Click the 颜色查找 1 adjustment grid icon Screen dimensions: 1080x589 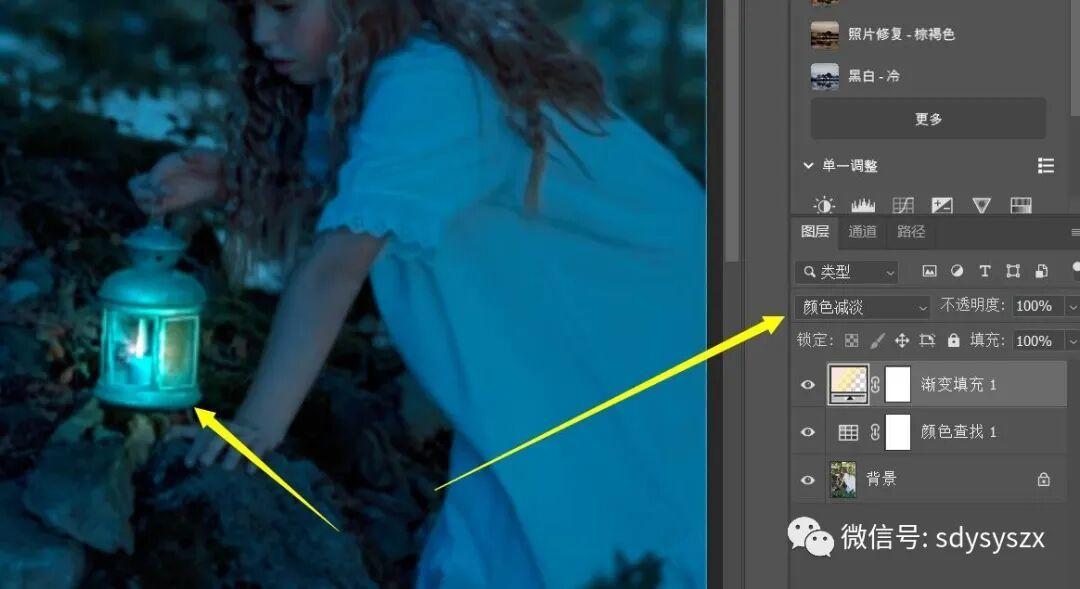click(x=848, y=432)
